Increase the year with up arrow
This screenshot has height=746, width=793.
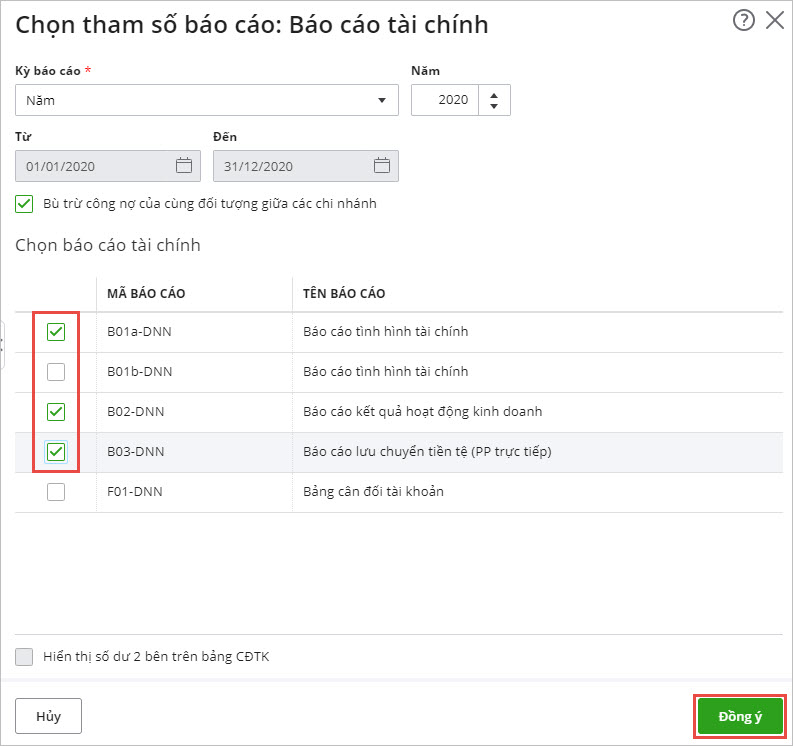494,94
